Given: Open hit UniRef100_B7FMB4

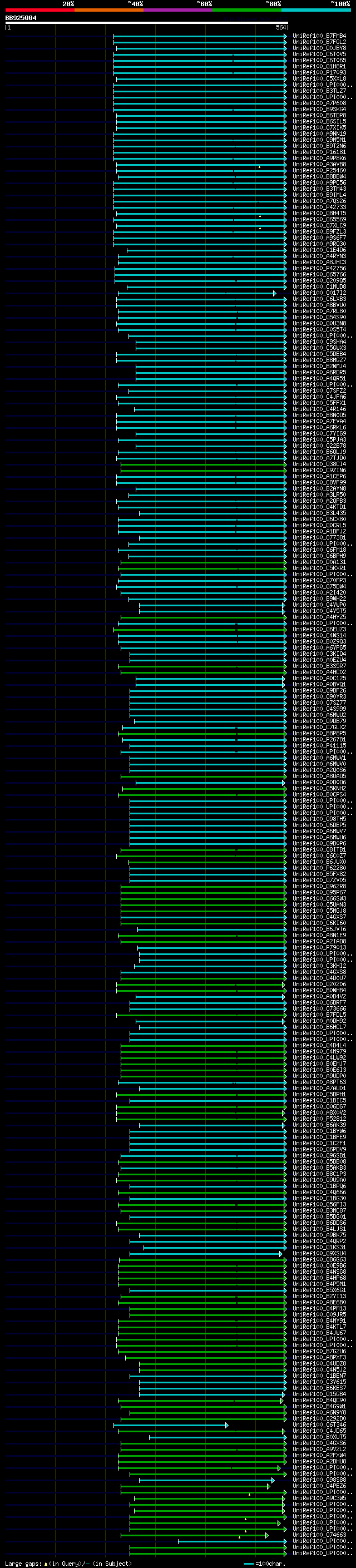Looking at the screenshot, I should [319, 36].
